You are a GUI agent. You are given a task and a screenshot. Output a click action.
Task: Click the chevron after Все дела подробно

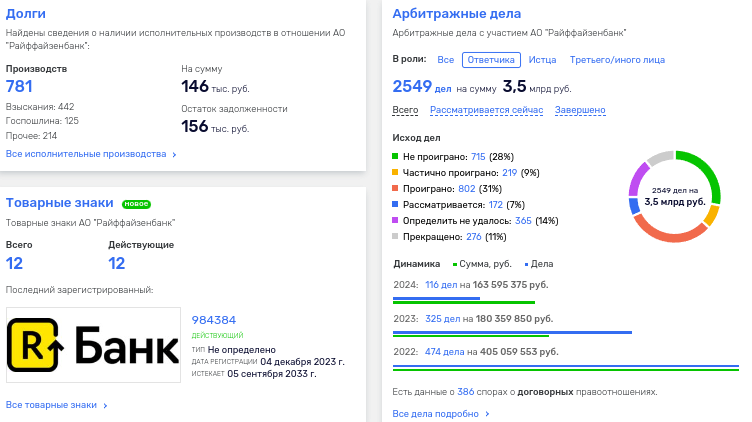pos(487,414)
